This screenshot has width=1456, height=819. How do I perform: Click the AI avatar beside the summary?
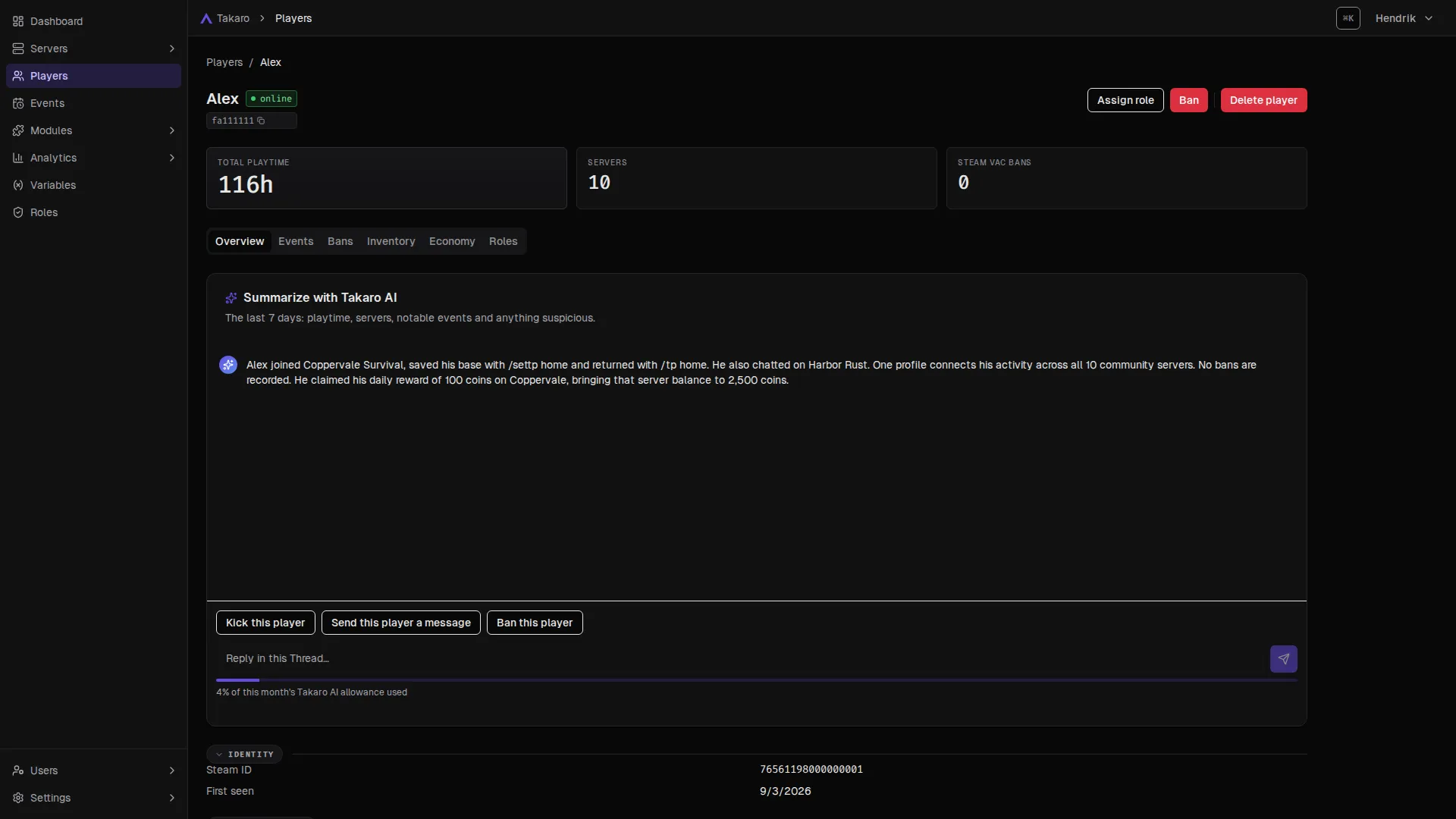[228, 365]
